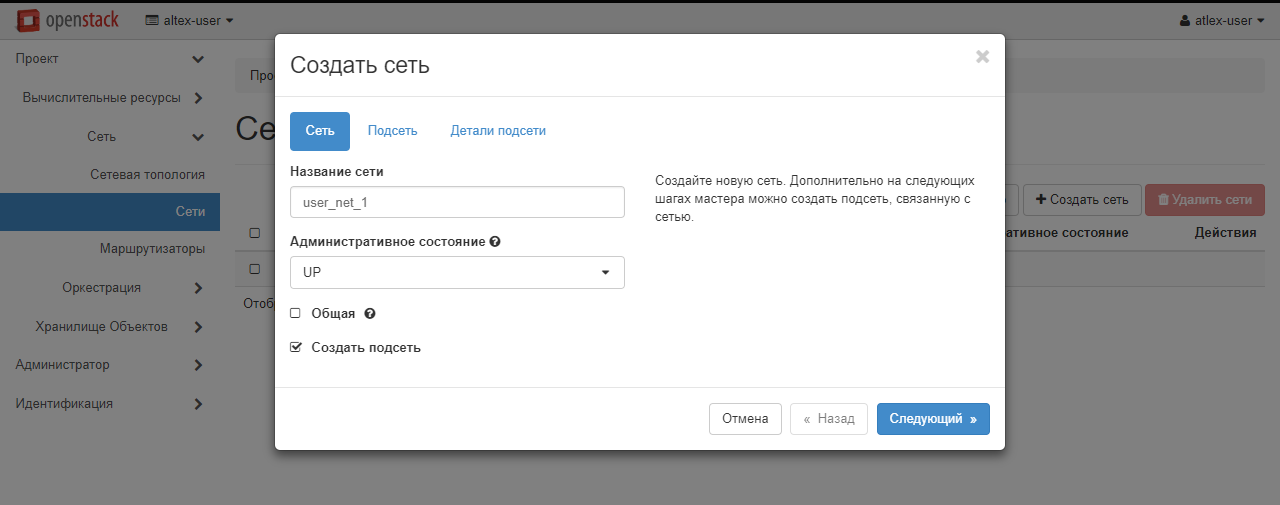
Task: Click the help icon beside Административное состояние
Action: 495,242
